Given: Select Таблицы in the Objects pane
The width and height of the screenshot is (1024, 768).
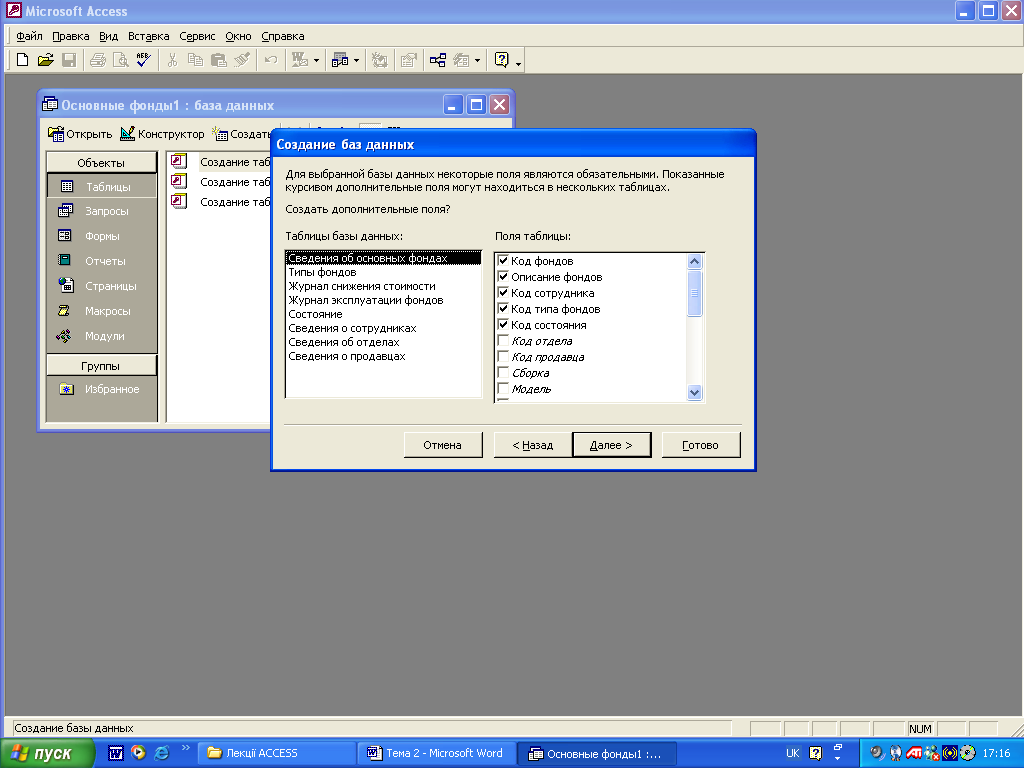Looking at the screenshot, I should coord(102,186).
